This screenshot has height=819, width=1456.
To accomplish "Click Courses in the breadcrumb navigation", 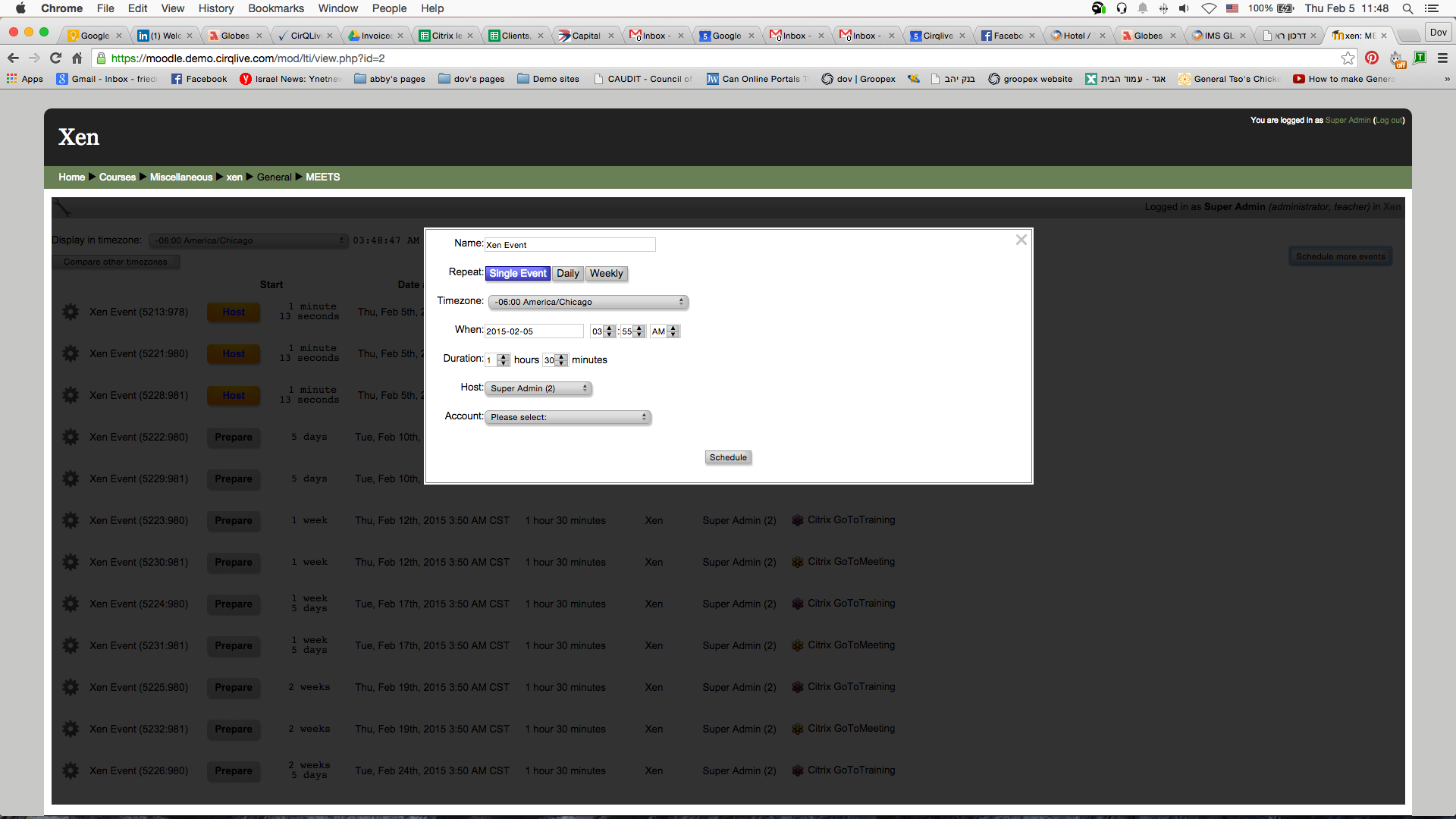I will click(x=118, y=177).
